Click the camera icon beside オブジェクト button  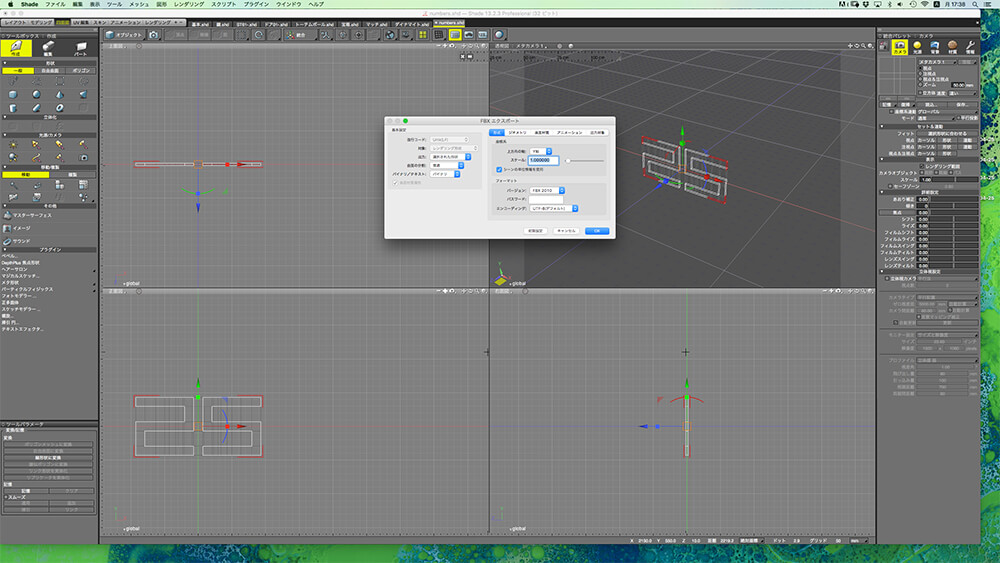153,34
